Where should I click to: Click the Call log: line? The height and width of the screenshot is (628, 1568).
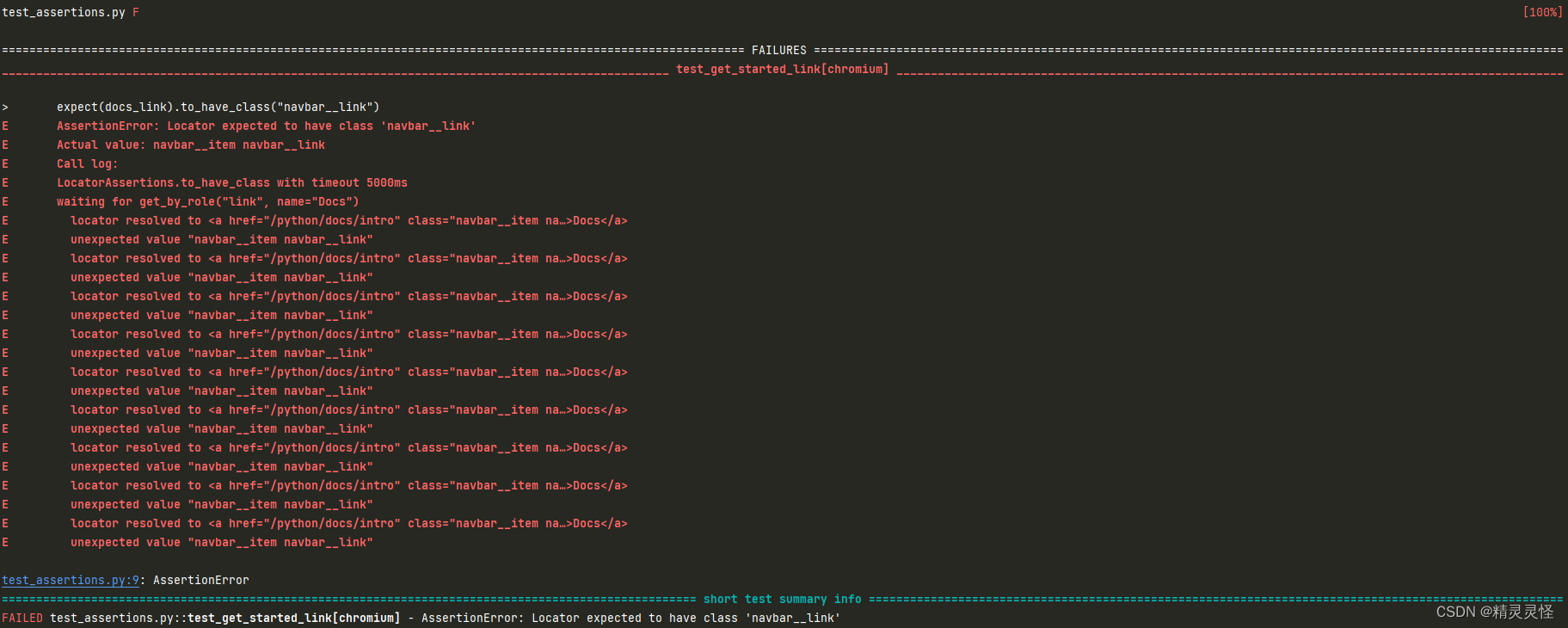click(88, 164)
